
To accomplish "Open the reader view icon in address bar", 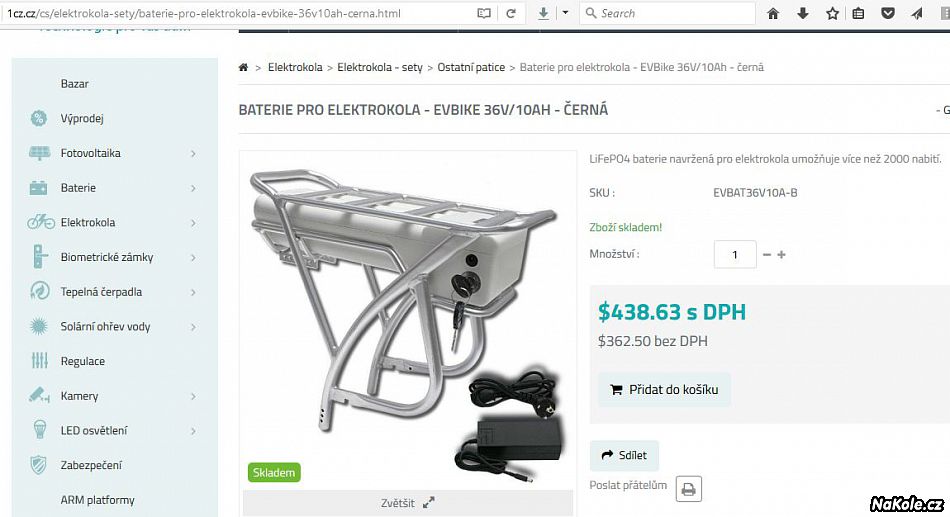I will 483,13.
